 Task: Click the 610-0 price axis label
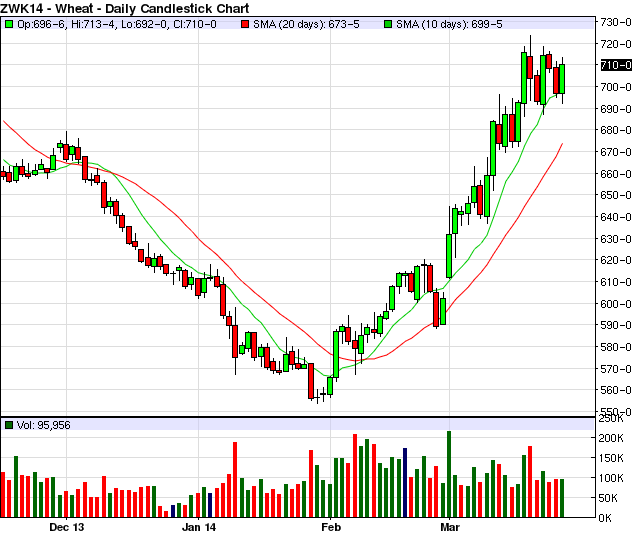[x=616, y=282]
